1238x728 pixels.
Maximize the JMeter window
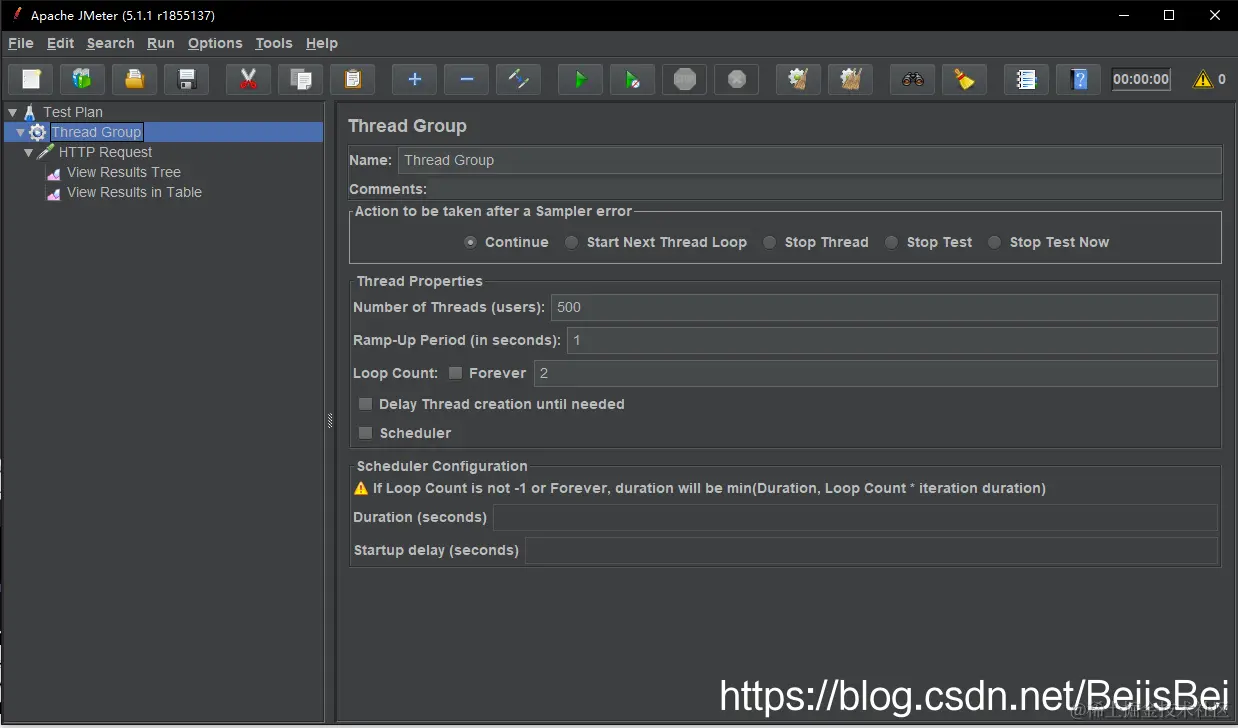1168,15
